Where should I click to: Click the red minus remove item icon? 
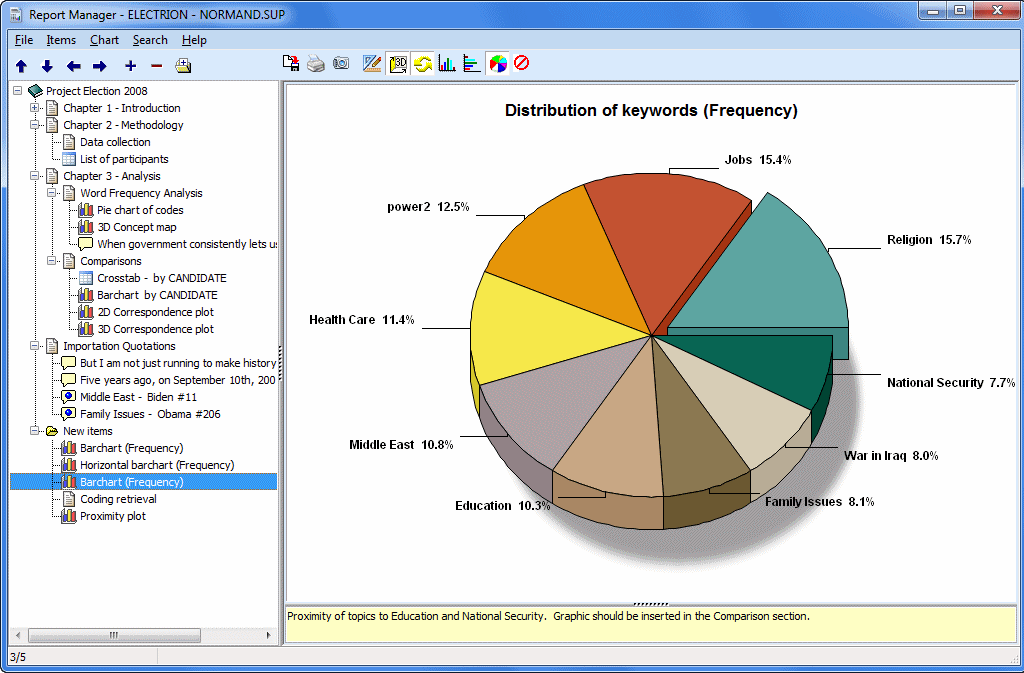(156, 66)
